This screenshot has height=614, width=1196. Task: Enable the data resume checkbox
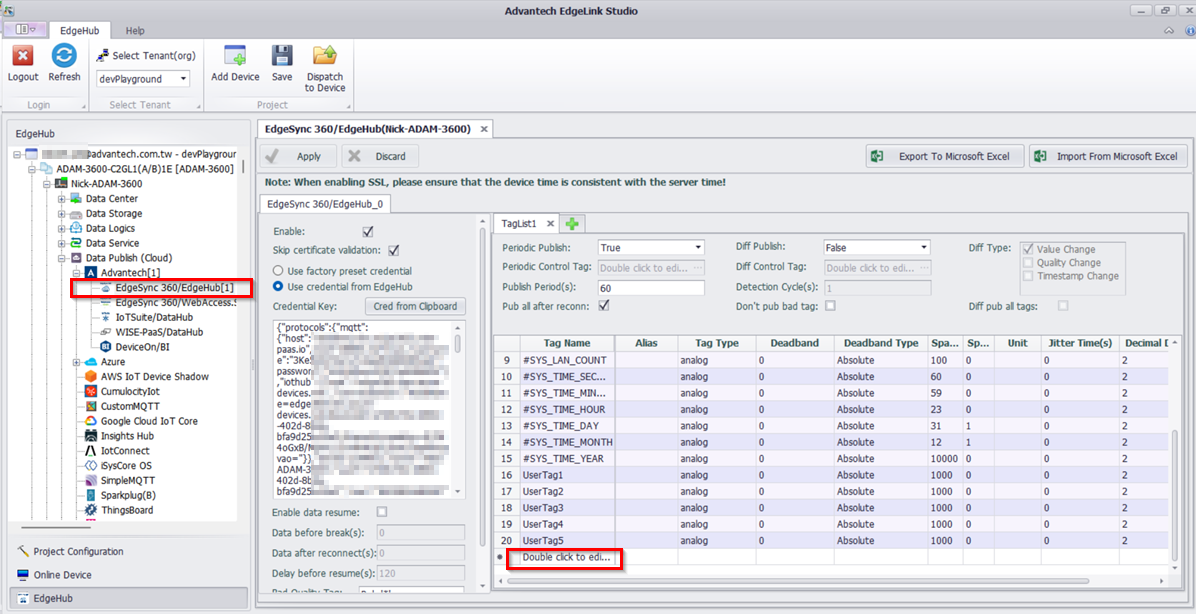pos(381,512)
